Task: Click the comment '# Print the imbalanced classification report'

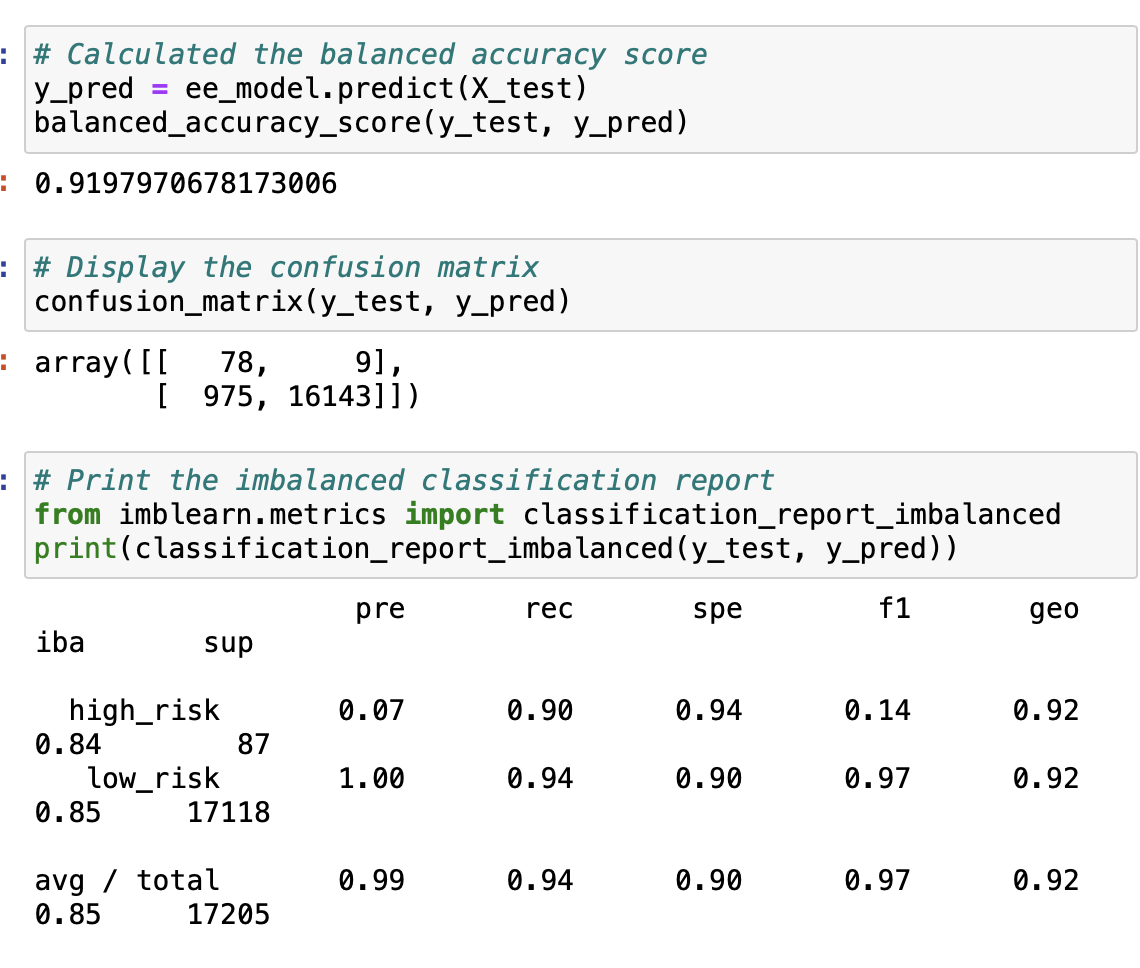Action: (404, 481)
